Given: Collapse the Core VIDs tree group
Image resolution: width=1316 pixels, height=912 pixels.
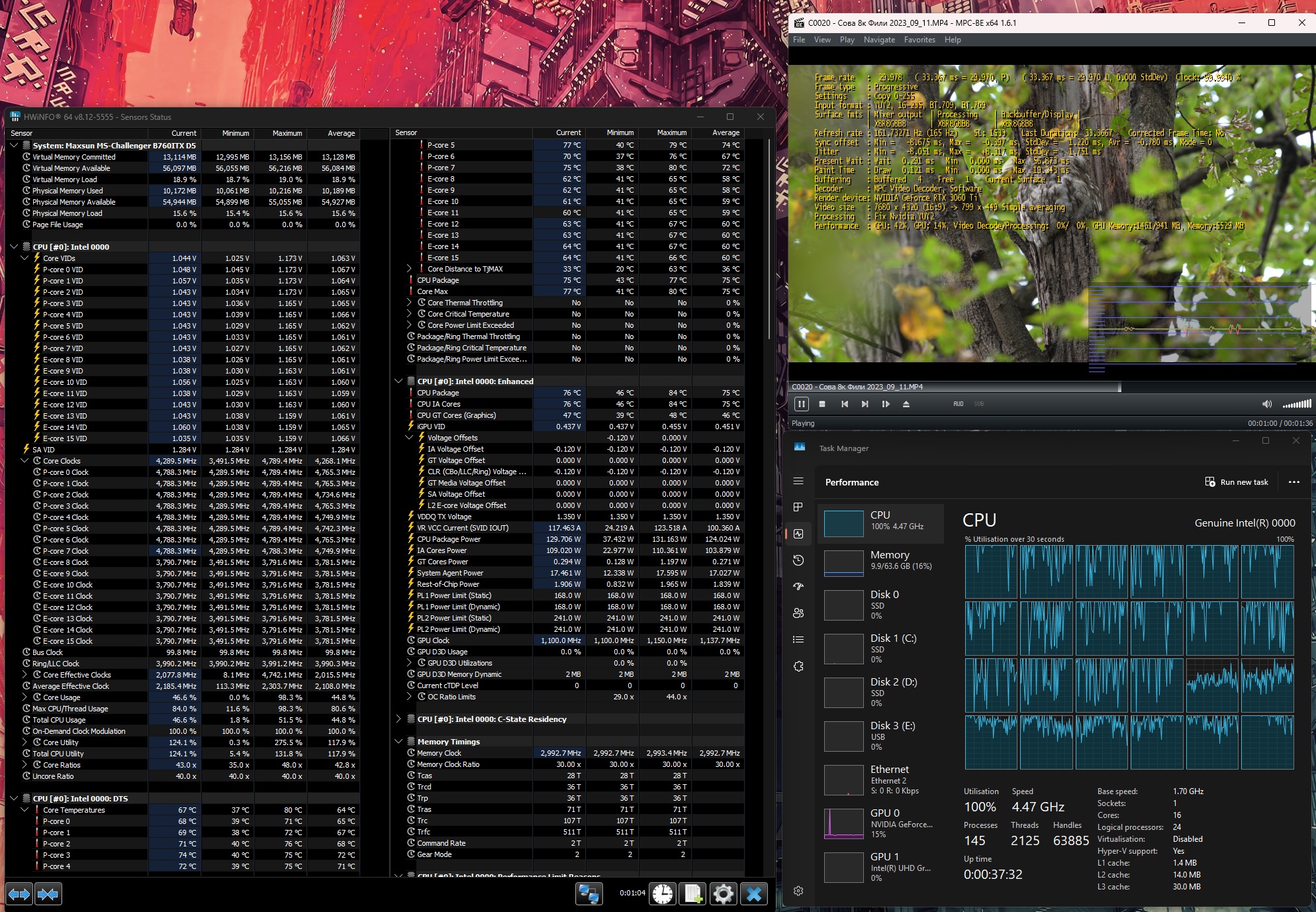Looking at the screenshot, I should coord(25,258).
